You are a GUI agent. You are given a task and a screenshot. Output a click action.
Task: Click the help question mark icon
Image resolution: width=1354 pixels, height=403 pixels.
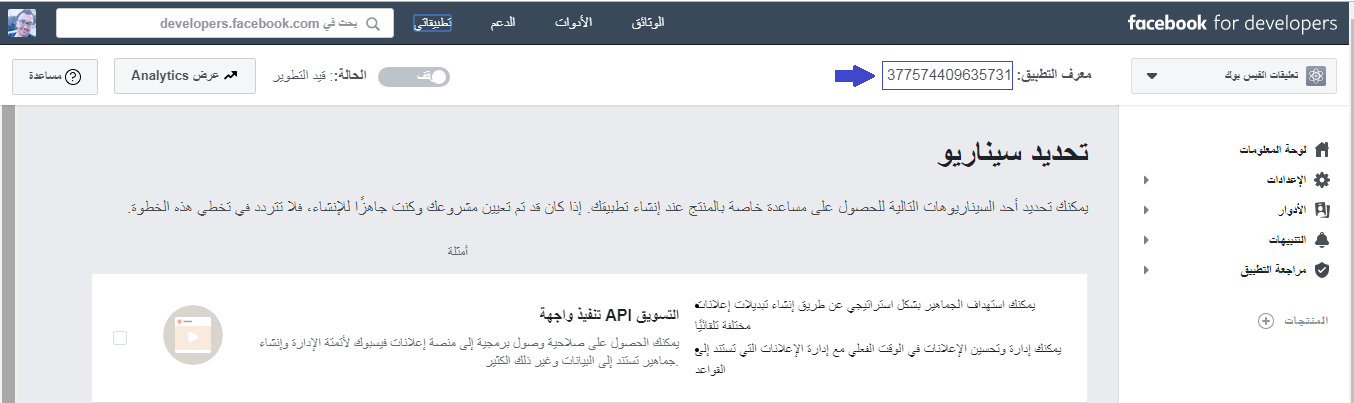point(73,76)
